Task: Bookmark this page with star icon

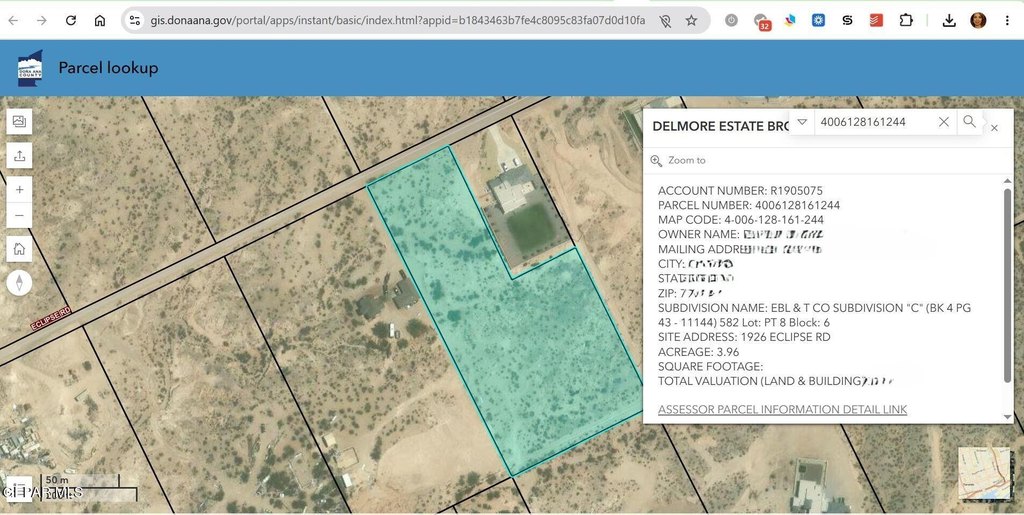Action: click(692, 20)
